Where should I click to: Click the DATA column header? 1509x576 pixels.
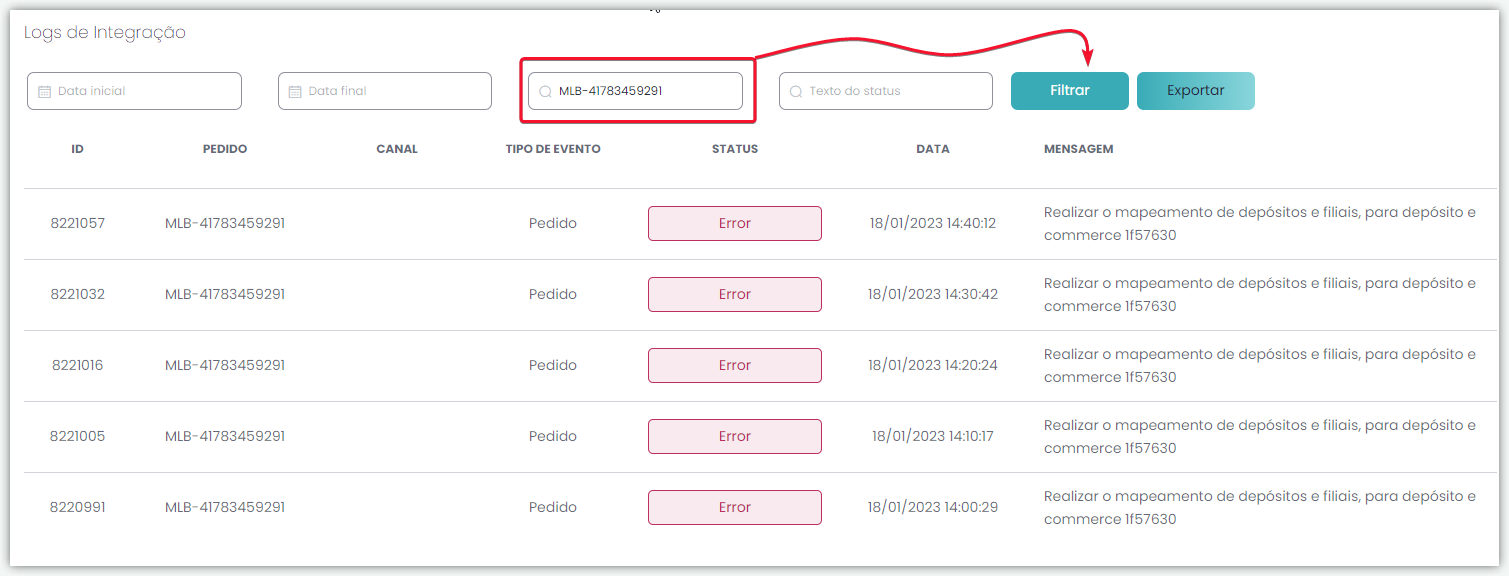[933, 149]
